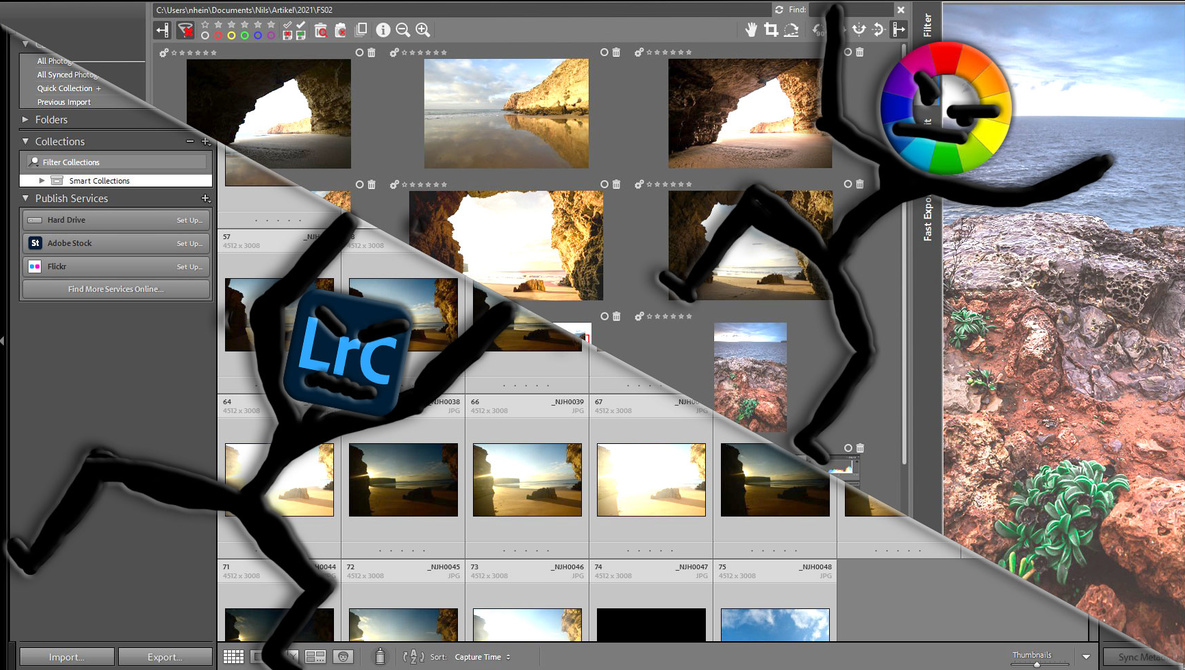Adjust the Thumbnails size slider
This screenshot has width=1185, height=670.
[1036, 664]
